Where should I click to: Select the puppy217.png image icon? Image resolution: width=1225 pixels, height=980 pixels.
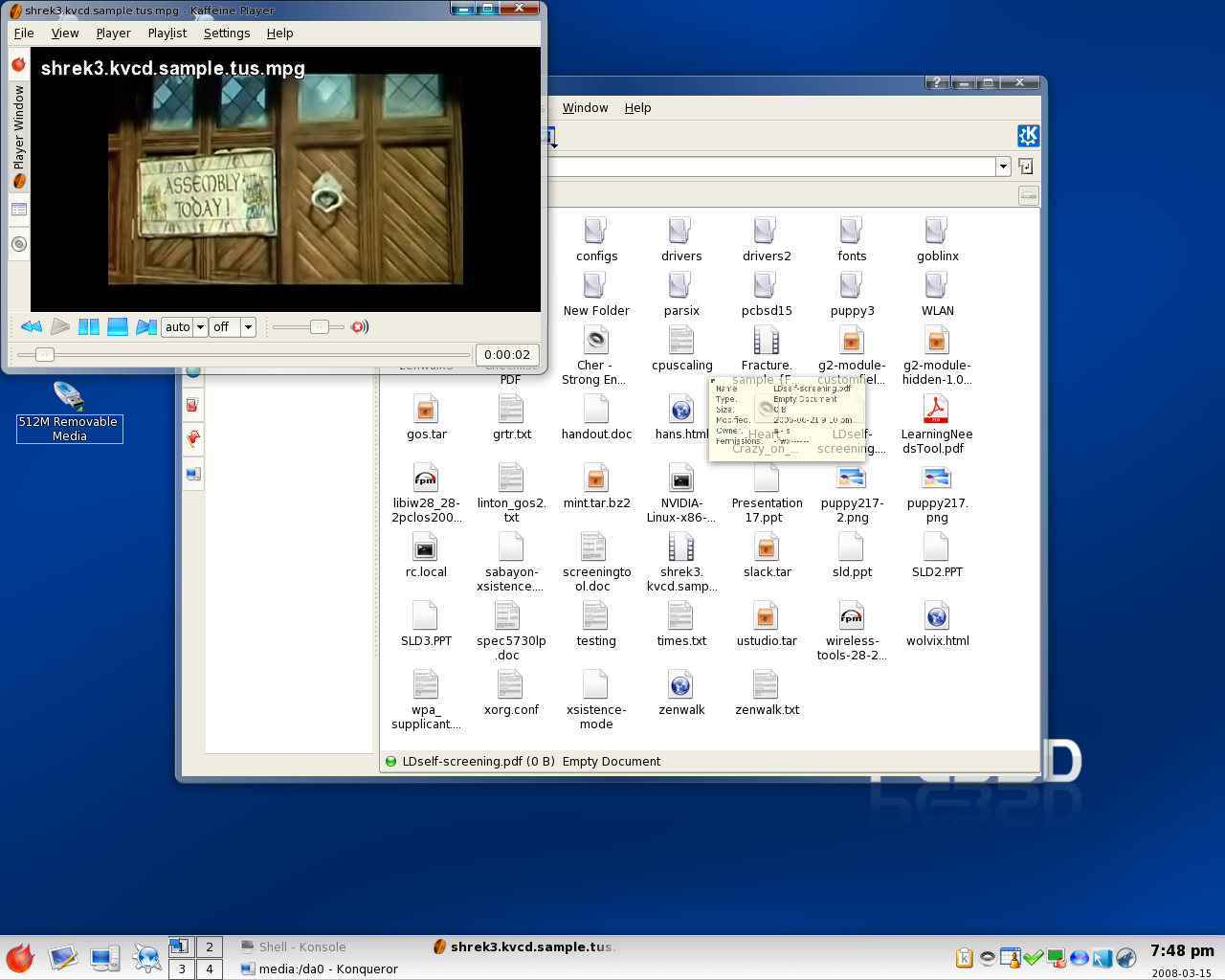click(936, 478)
